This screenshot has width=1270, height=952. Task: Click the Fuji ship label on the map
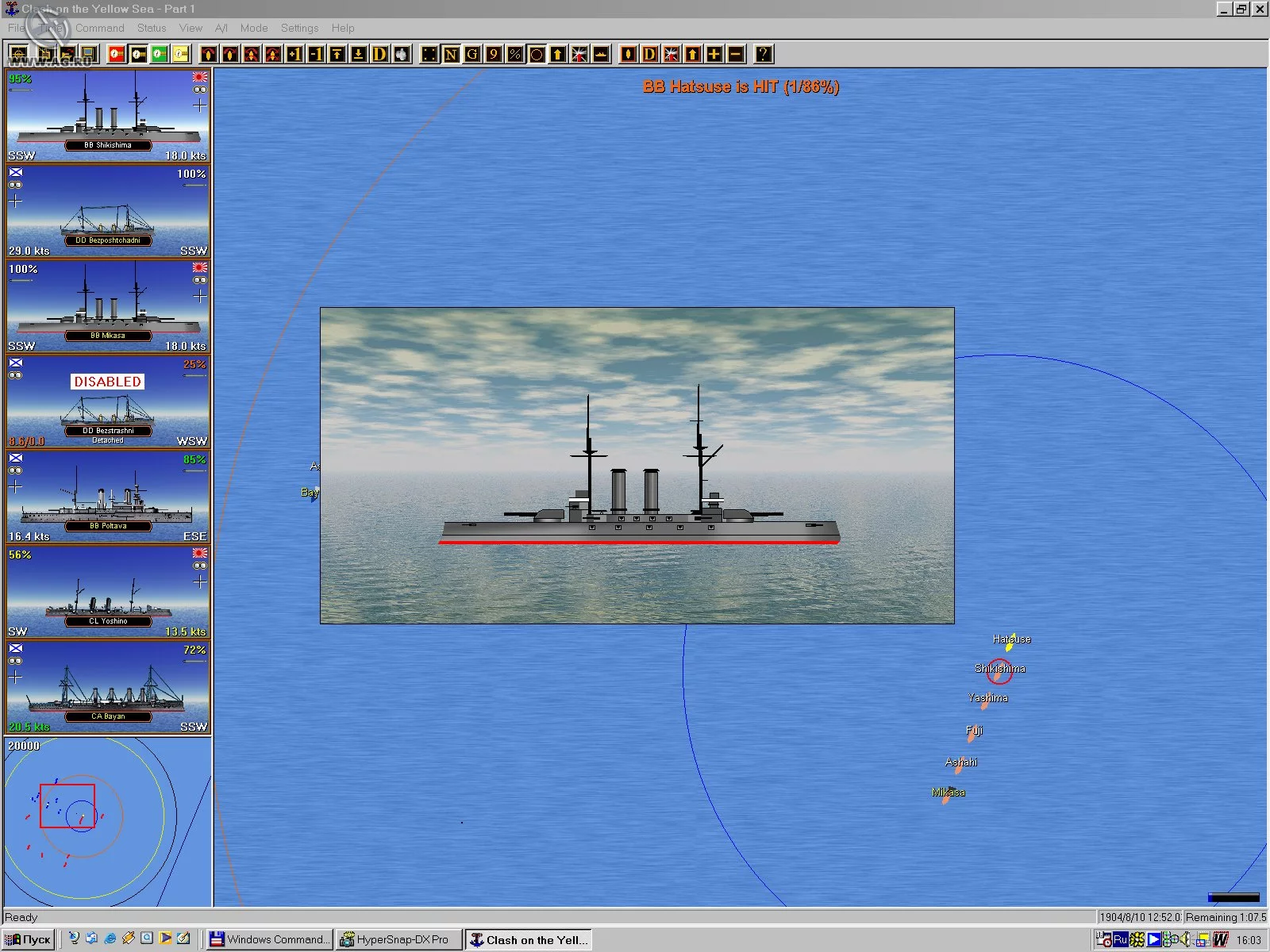(x=975, y=730)
